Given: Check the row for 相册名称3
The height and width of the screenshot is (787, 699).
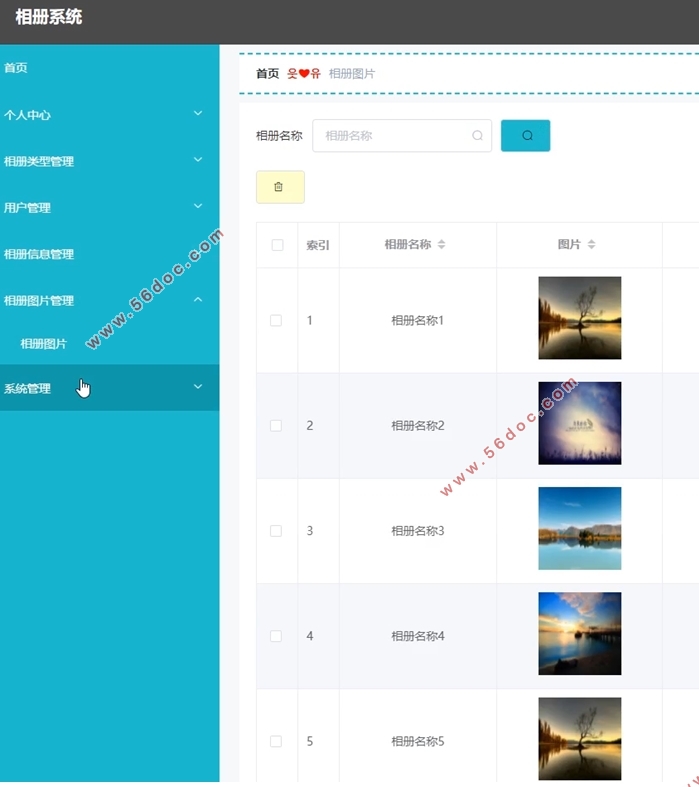Looking at the screenshot, I should (x=276, y=531).
